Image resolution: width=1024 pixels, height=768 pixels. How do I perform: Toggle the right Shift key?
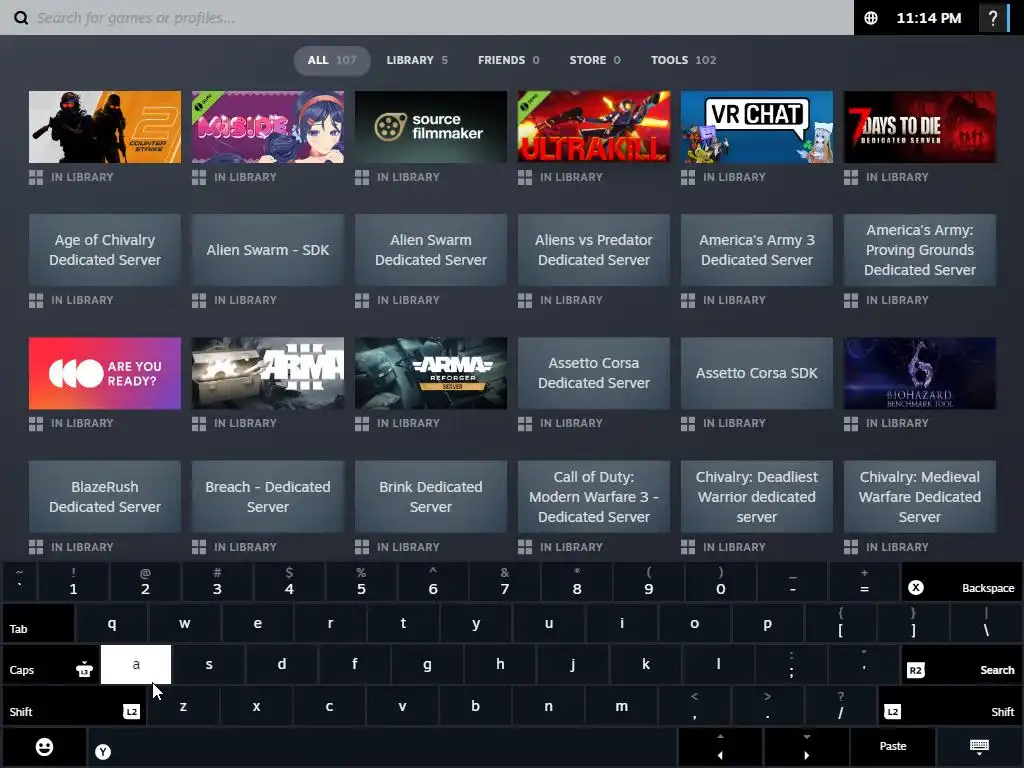point(950,706)
